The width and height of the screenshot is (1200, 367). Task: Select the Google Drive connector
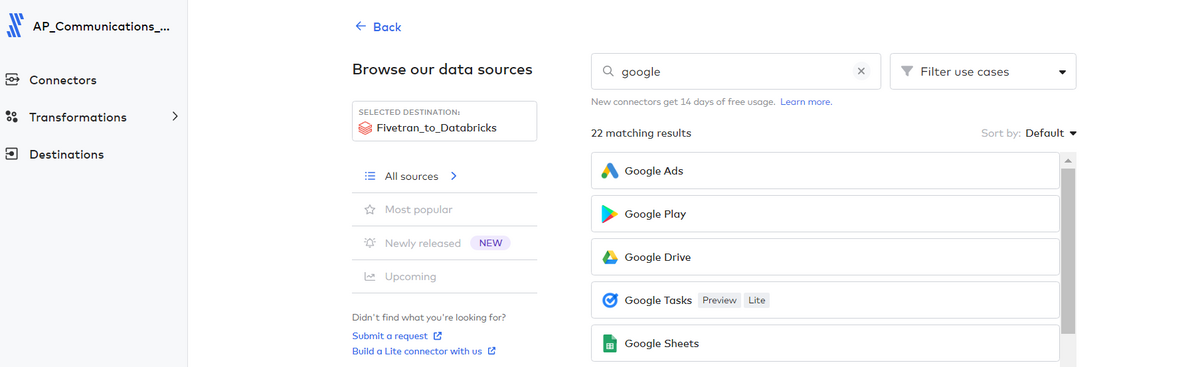click(x=825, y=257)
